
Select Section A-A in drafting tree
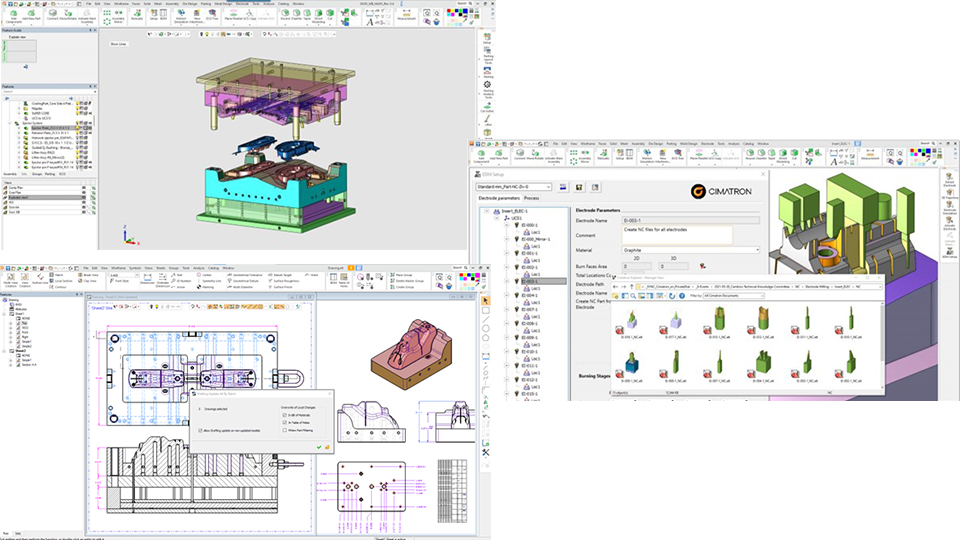click(29, 365)
